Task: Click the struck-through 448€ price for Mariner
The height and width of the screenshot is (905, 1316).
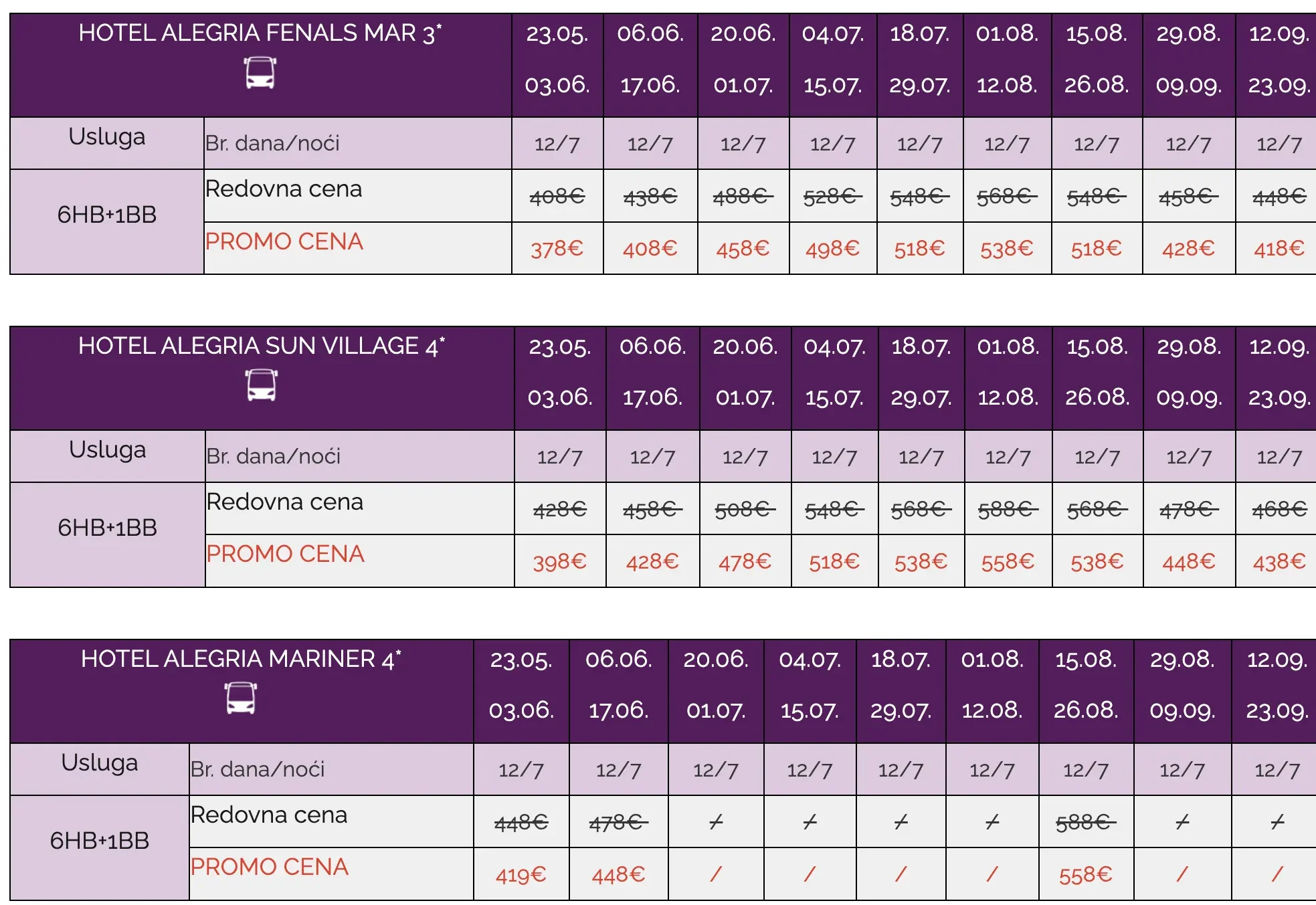Action: coord(521,822)
